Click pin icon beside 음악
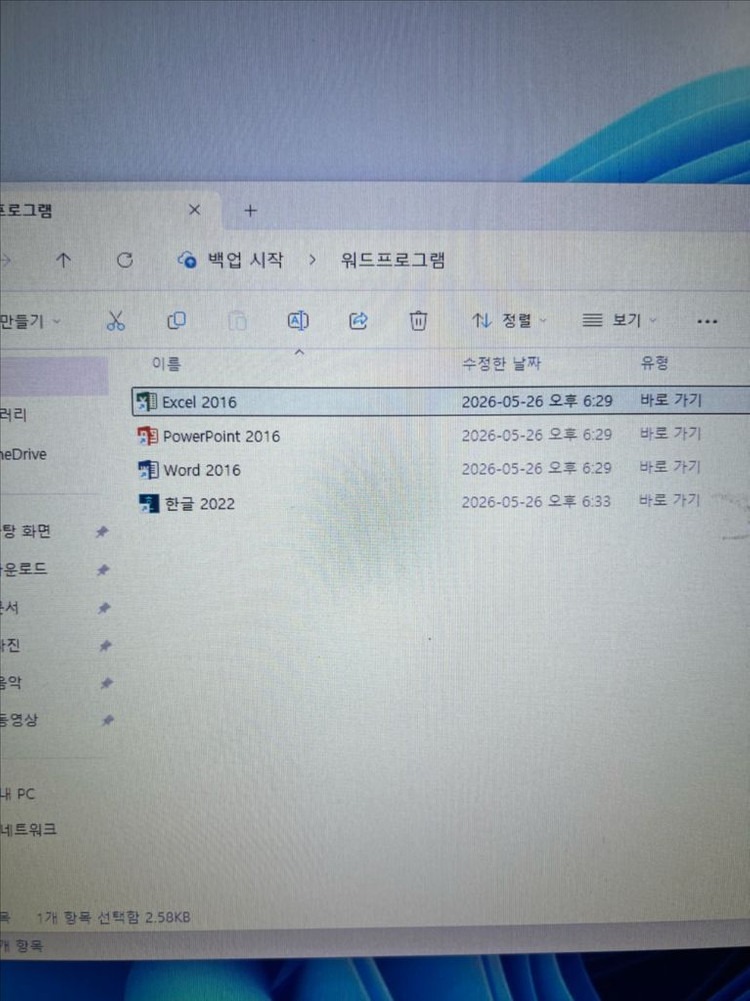The height and width of the screenshot is (1001, 750). point(107,683)
